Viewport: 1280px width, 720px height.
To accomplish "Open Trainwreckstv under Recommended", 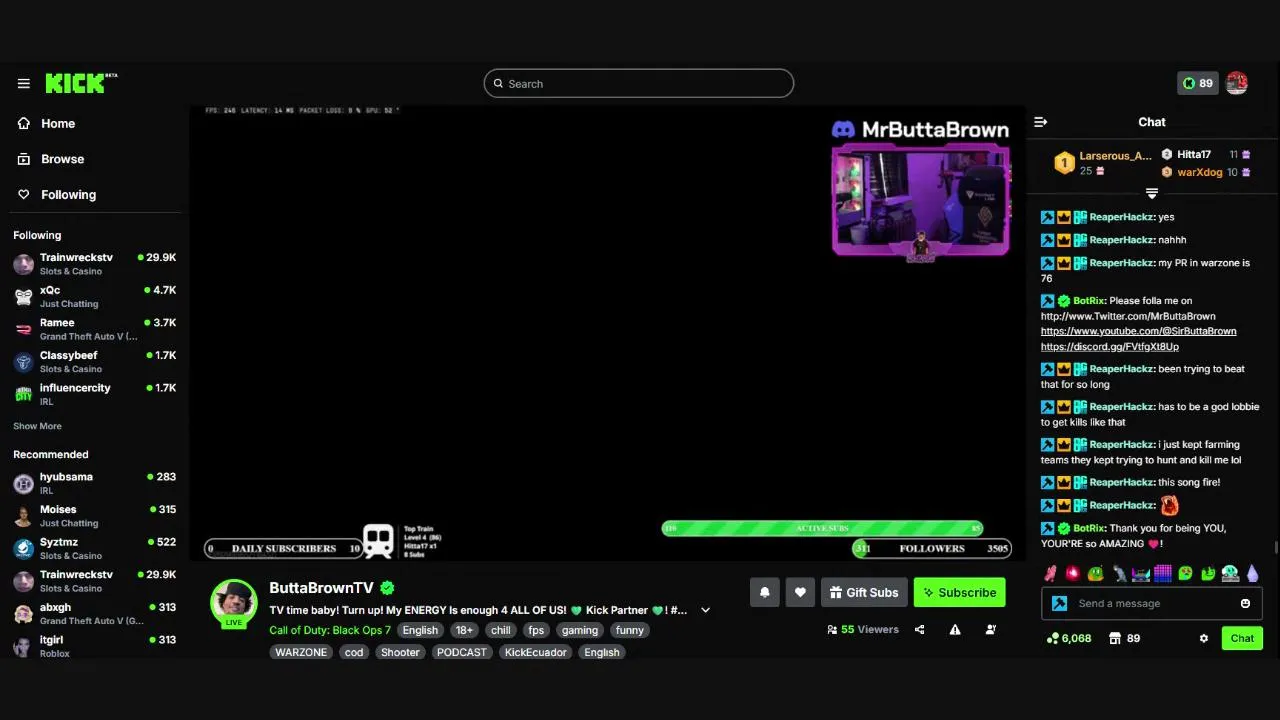I will pyautogui.click(x=95, y=581).
